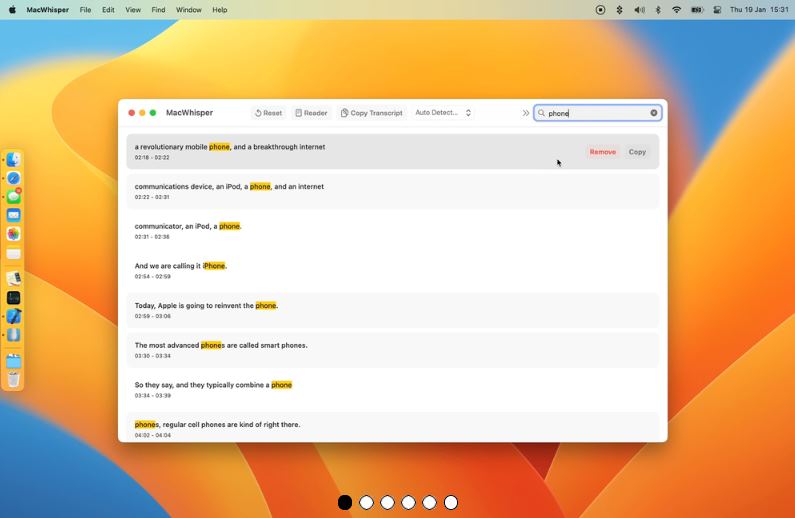Select 'phones, regular cell phones are kind of right there.'
Image resolution: width=795 pixels, height=518 pixels.
point(392,427)
